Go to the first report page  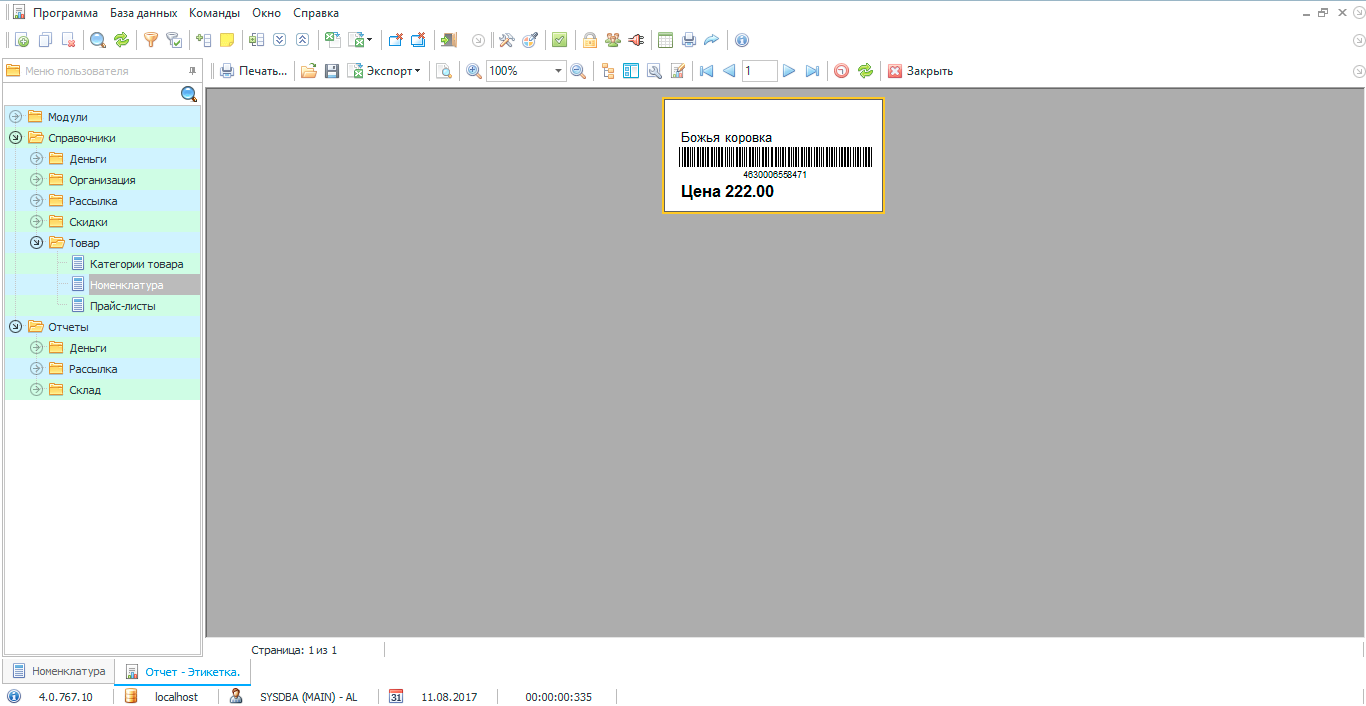[x=706, y=71]
